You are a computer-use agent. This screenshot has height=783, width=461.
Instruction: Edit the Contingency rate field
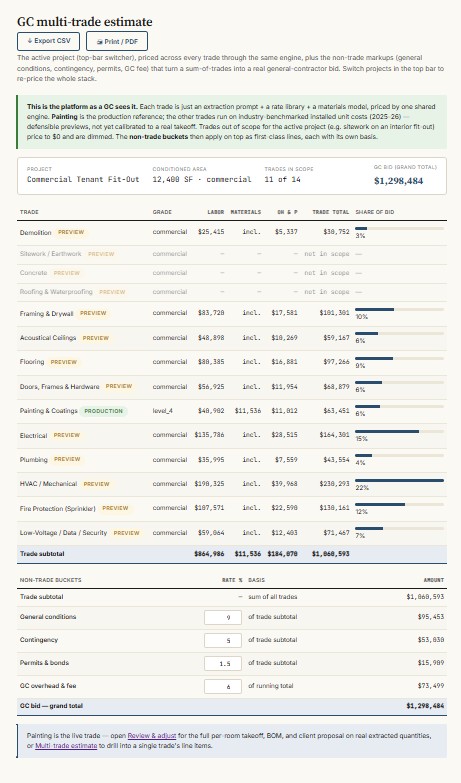[x=223, y=640]
